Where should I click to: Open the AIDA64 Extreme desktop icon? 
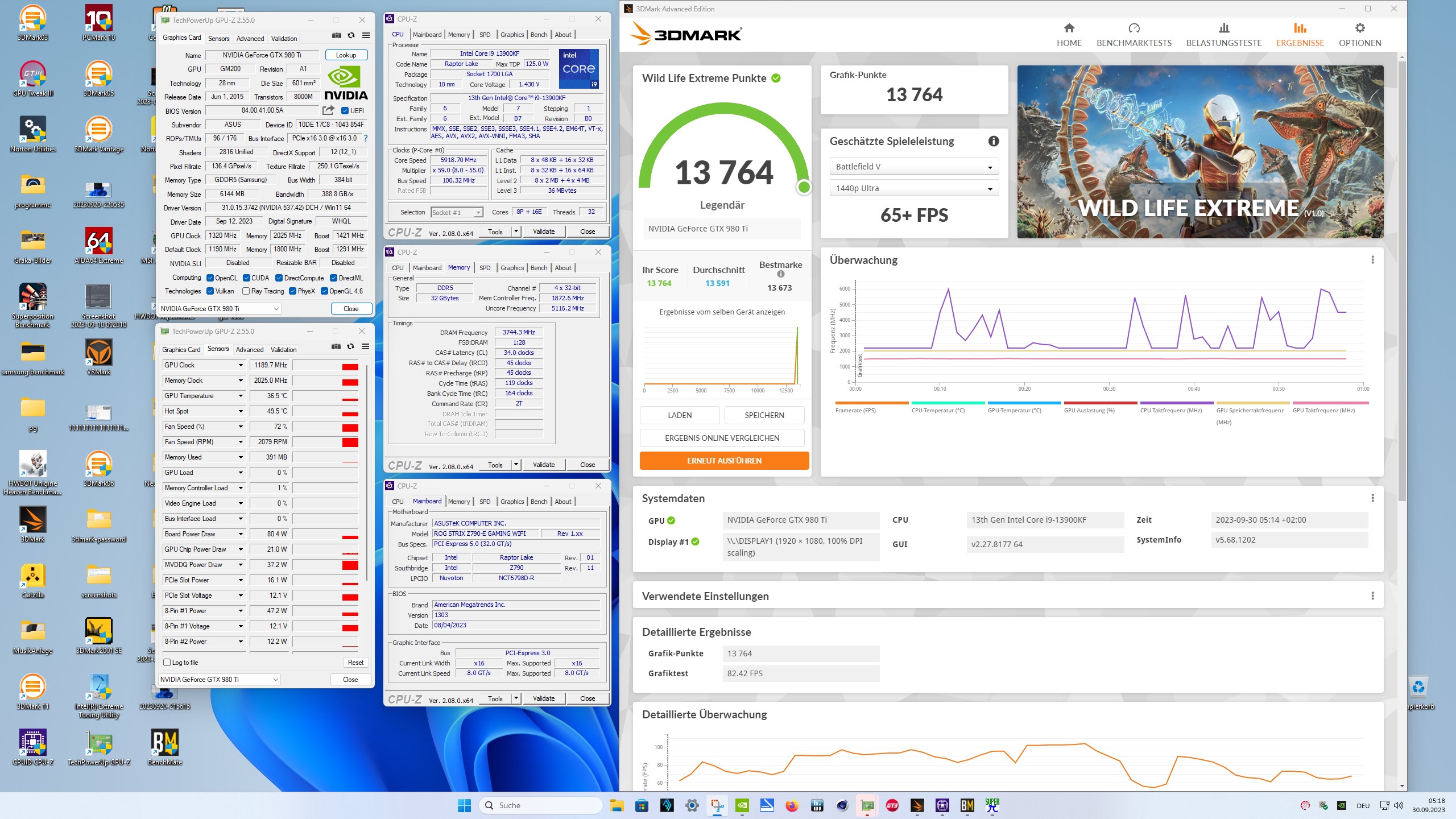pyautogui.click(x=99, y=246)
